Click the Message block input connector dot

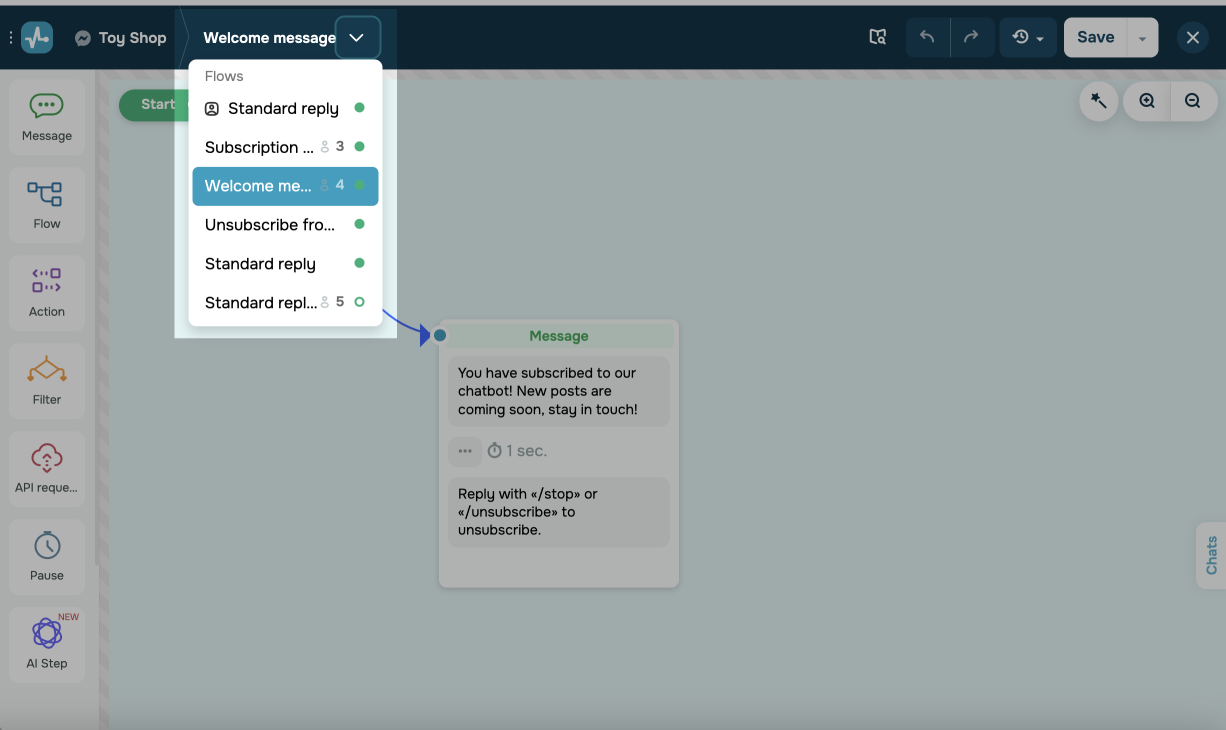click(x=440, y=336)
